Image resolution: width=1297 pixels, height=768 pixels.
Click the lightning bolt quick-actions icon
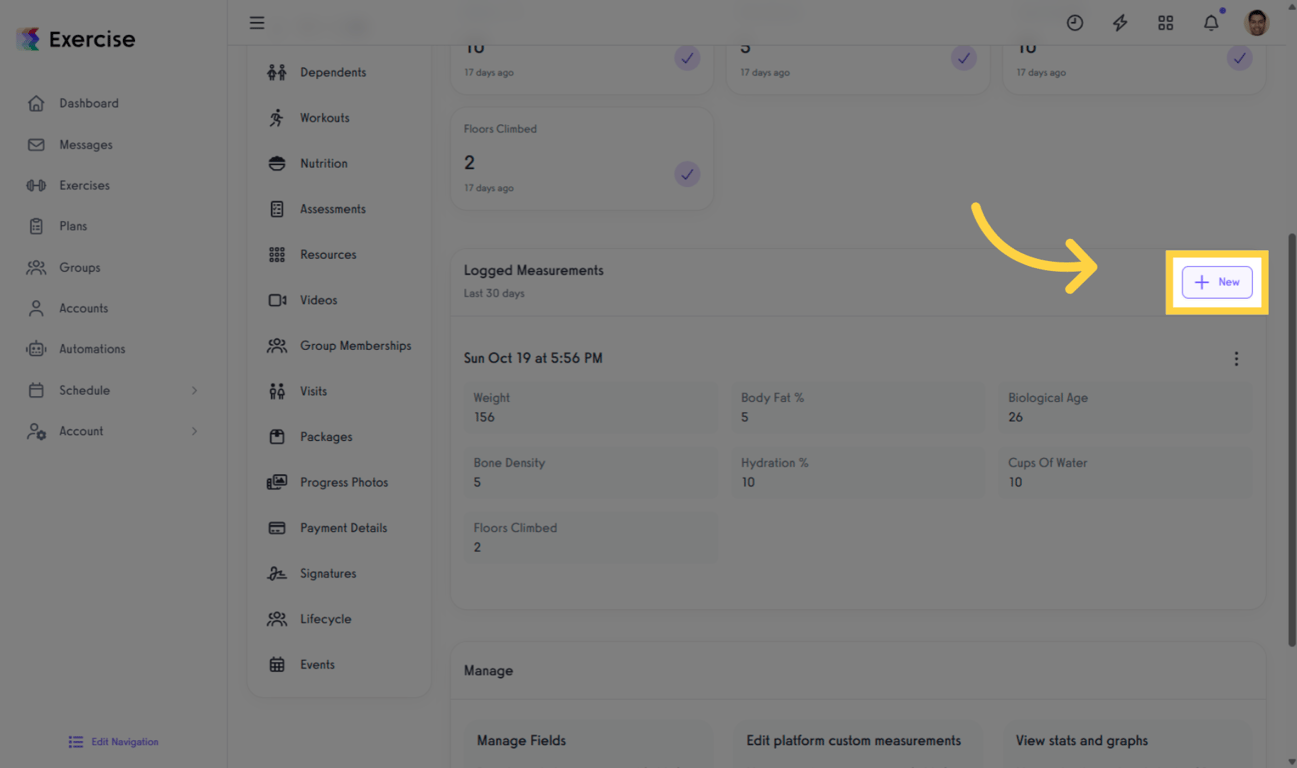click(x=1120, y=21)
